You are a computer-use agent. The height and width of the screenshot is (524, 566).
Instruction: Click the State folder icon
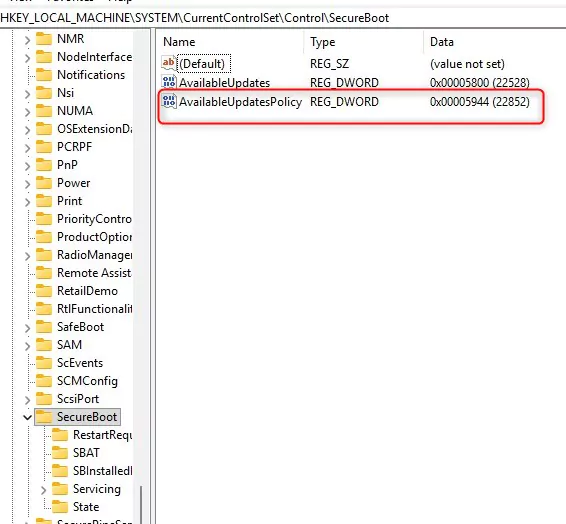point(60,507)
